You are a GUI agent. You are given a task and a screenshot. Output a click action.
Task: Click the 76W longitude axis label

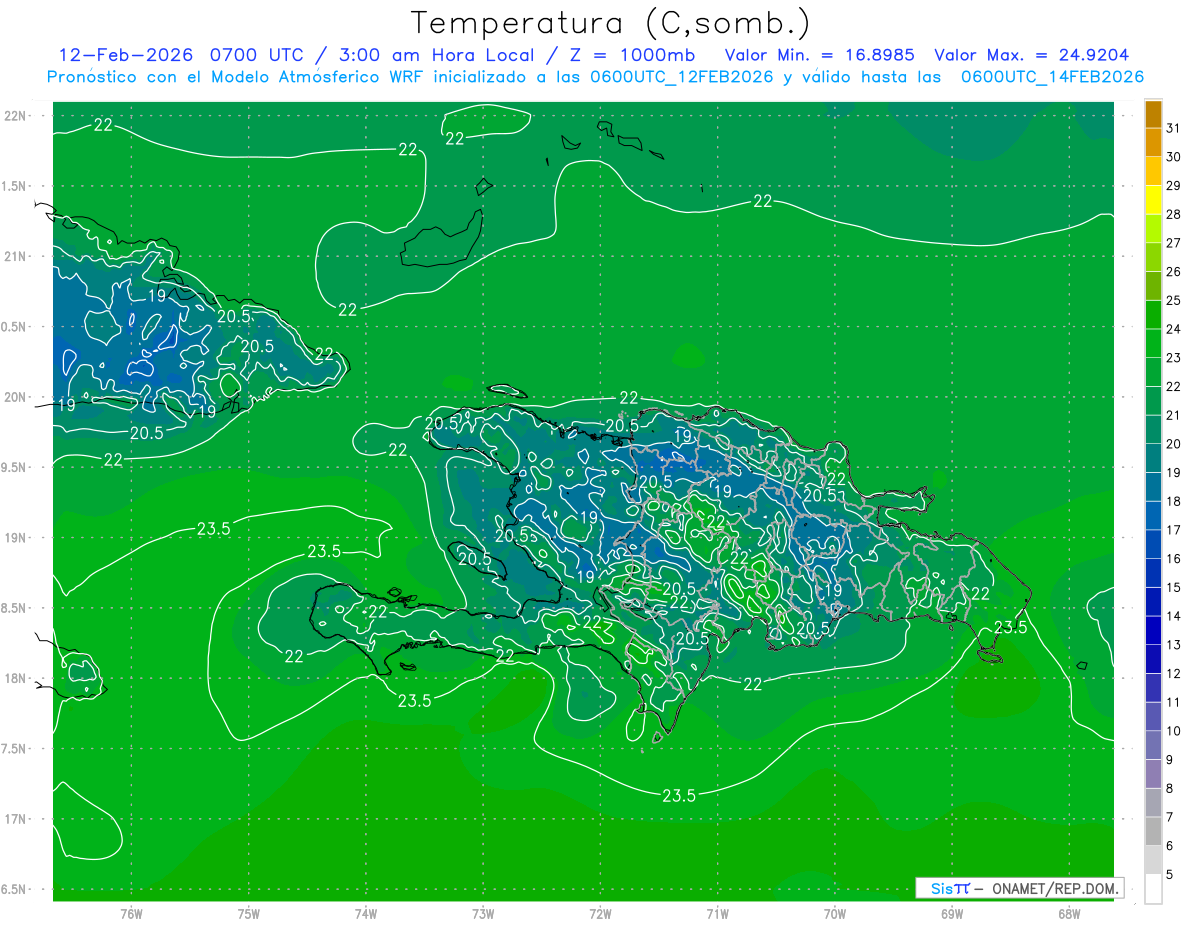click(x=131, y=913)
